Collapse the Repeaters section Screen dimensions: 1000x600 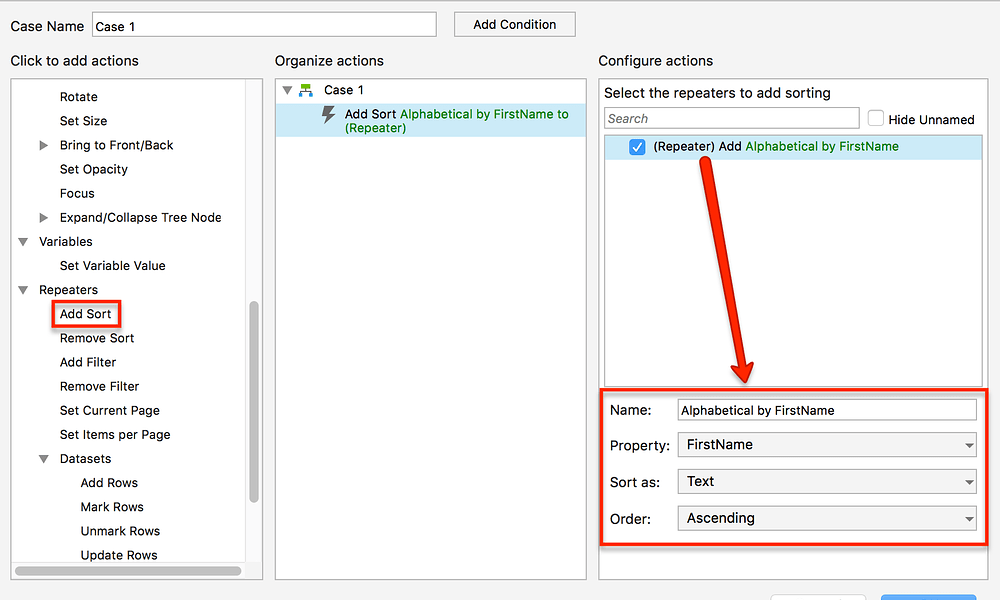point(23,290)
